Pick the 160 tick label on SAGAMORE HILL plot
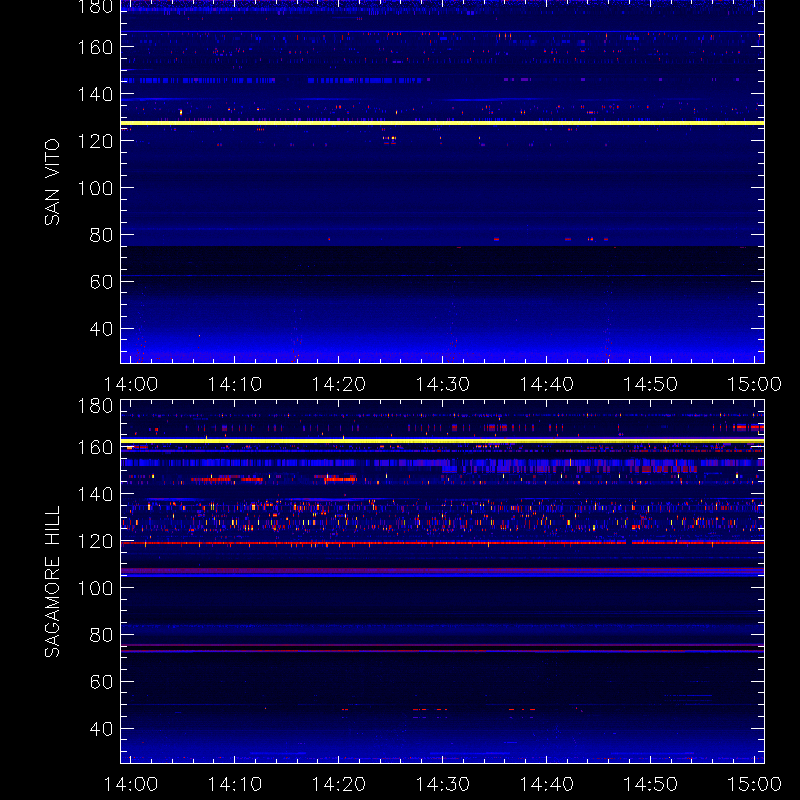The height and width of the screenshot is (800, 800). tap(95, 447)
